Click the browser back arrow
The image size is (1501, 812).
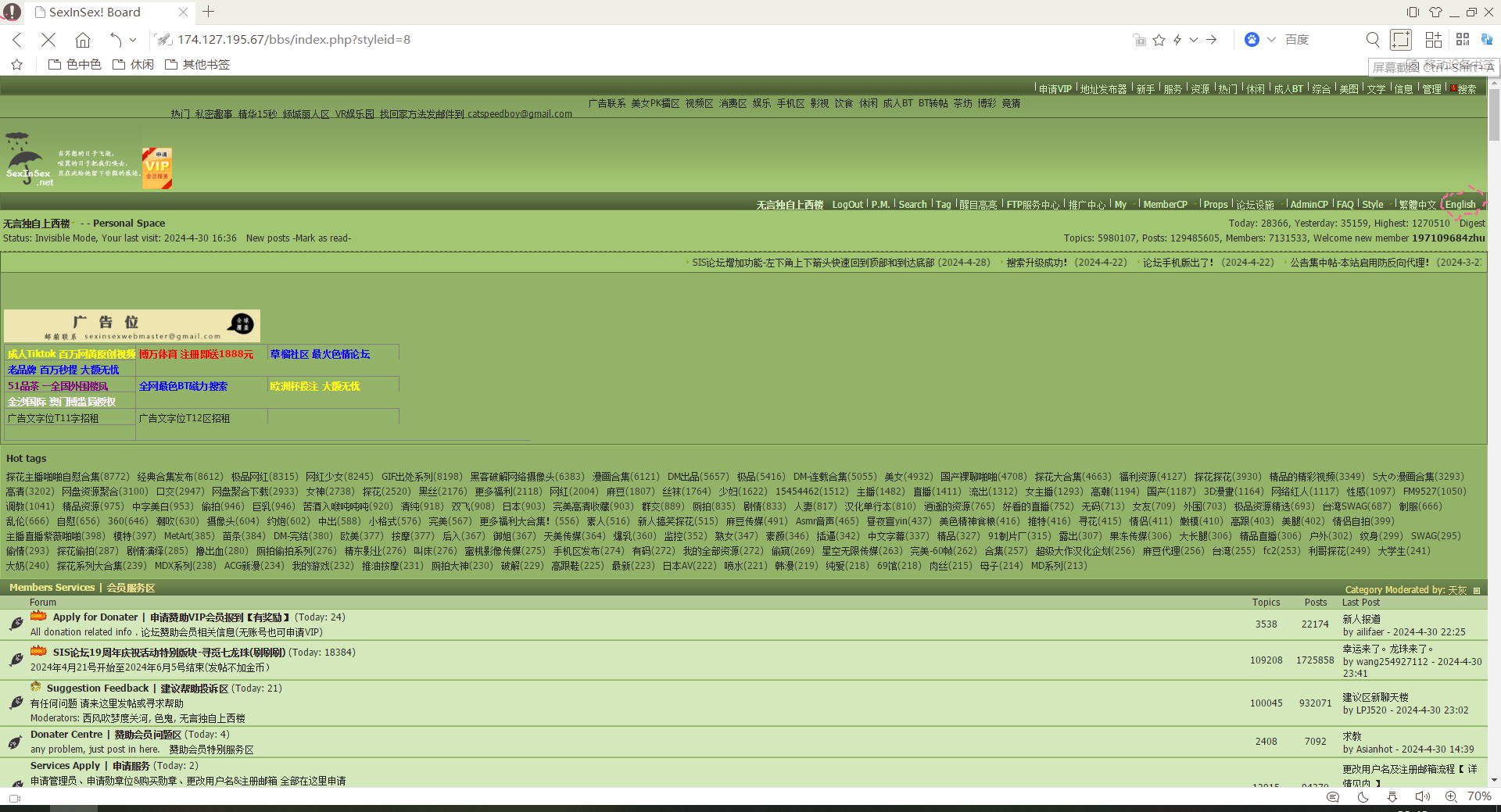coord(17,40)
